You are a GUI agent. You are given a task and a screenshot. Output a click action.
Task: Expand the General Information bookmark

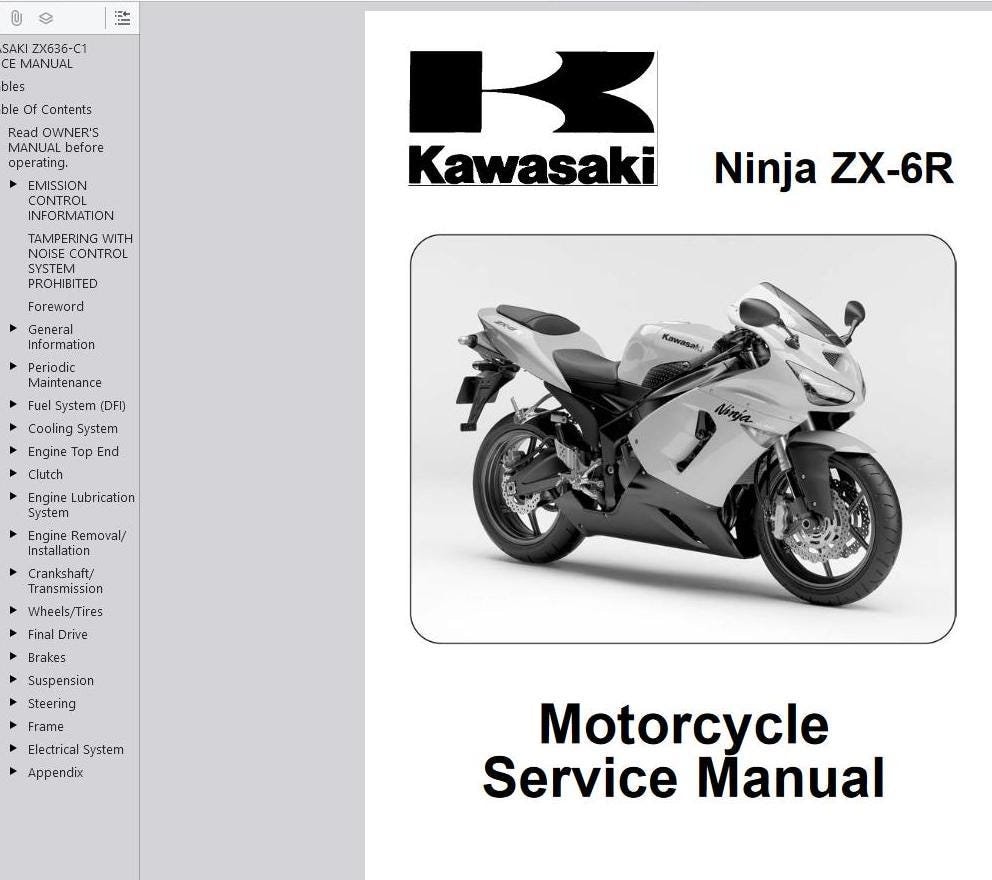tap(13, 329)
